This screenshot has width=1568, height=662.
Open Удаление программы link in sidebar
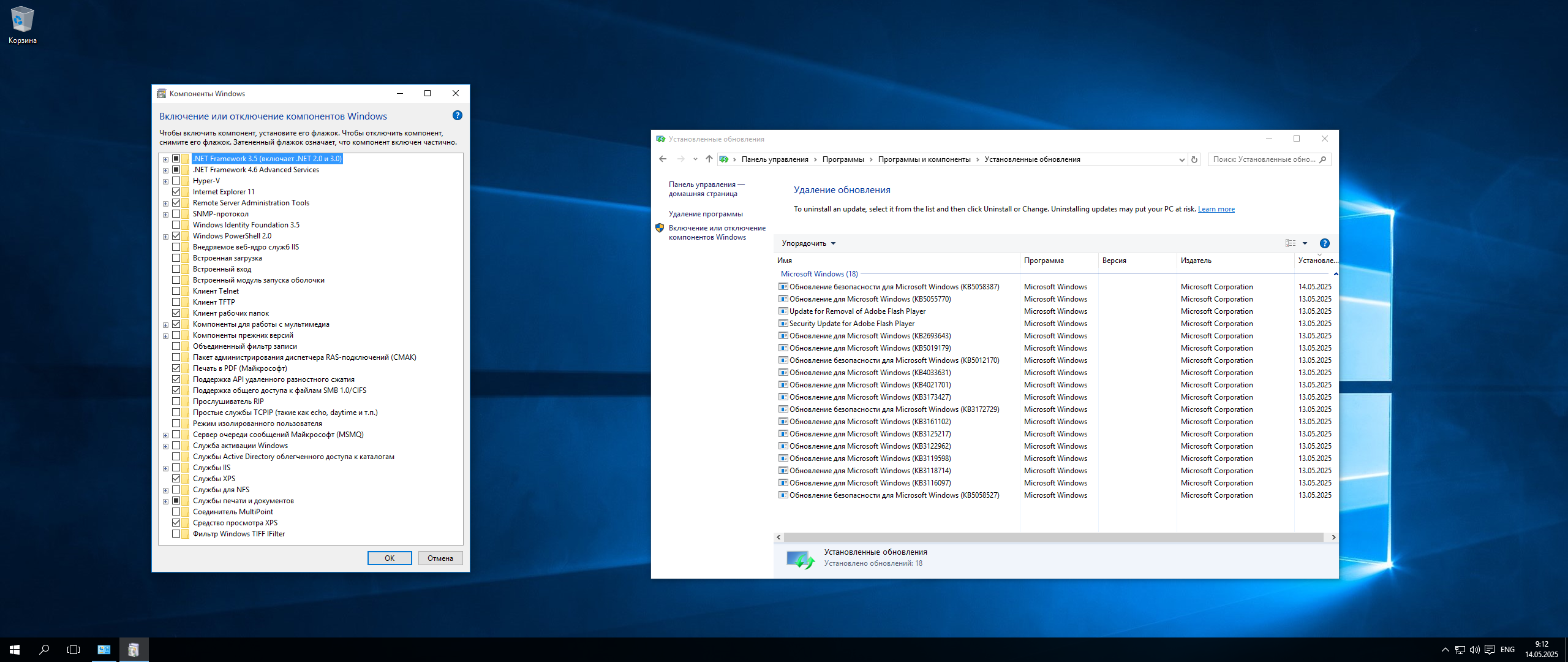706,214
